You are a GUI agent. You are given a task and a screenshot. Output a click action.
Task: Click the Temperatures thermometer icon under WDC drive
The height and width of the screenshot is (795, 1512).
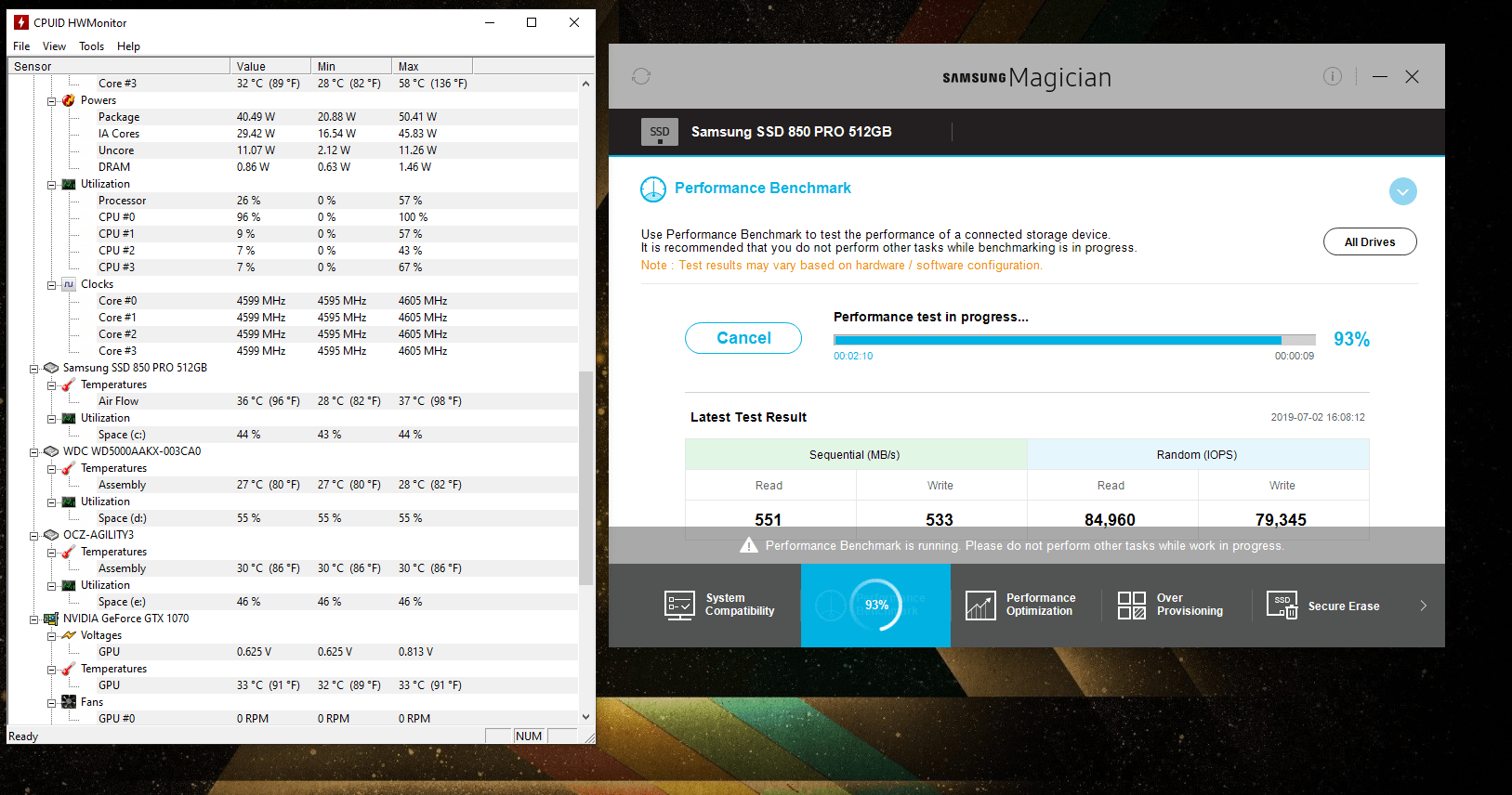tap(69, 468)
